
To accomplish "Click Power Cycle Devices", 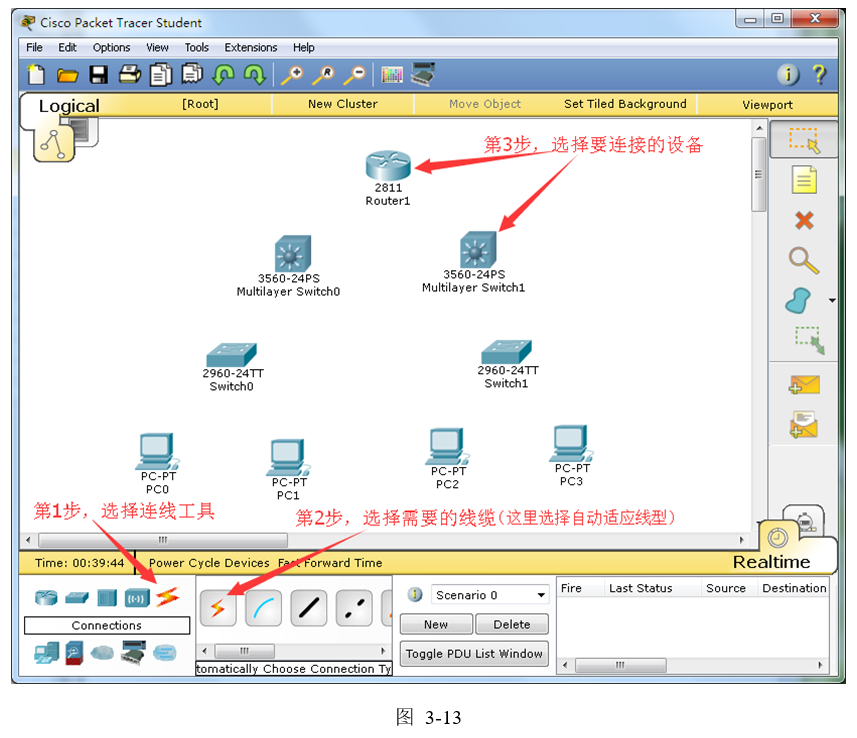I will pyautogui.click(x=209, y=563).
